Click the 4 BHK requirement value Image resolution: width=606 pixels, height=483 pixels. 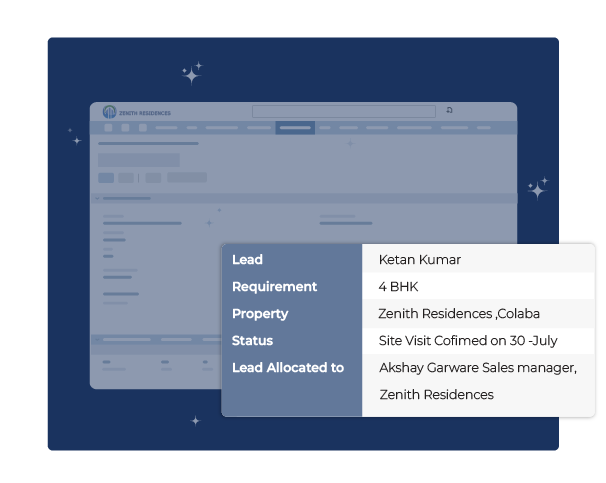(x=397, y=287)
